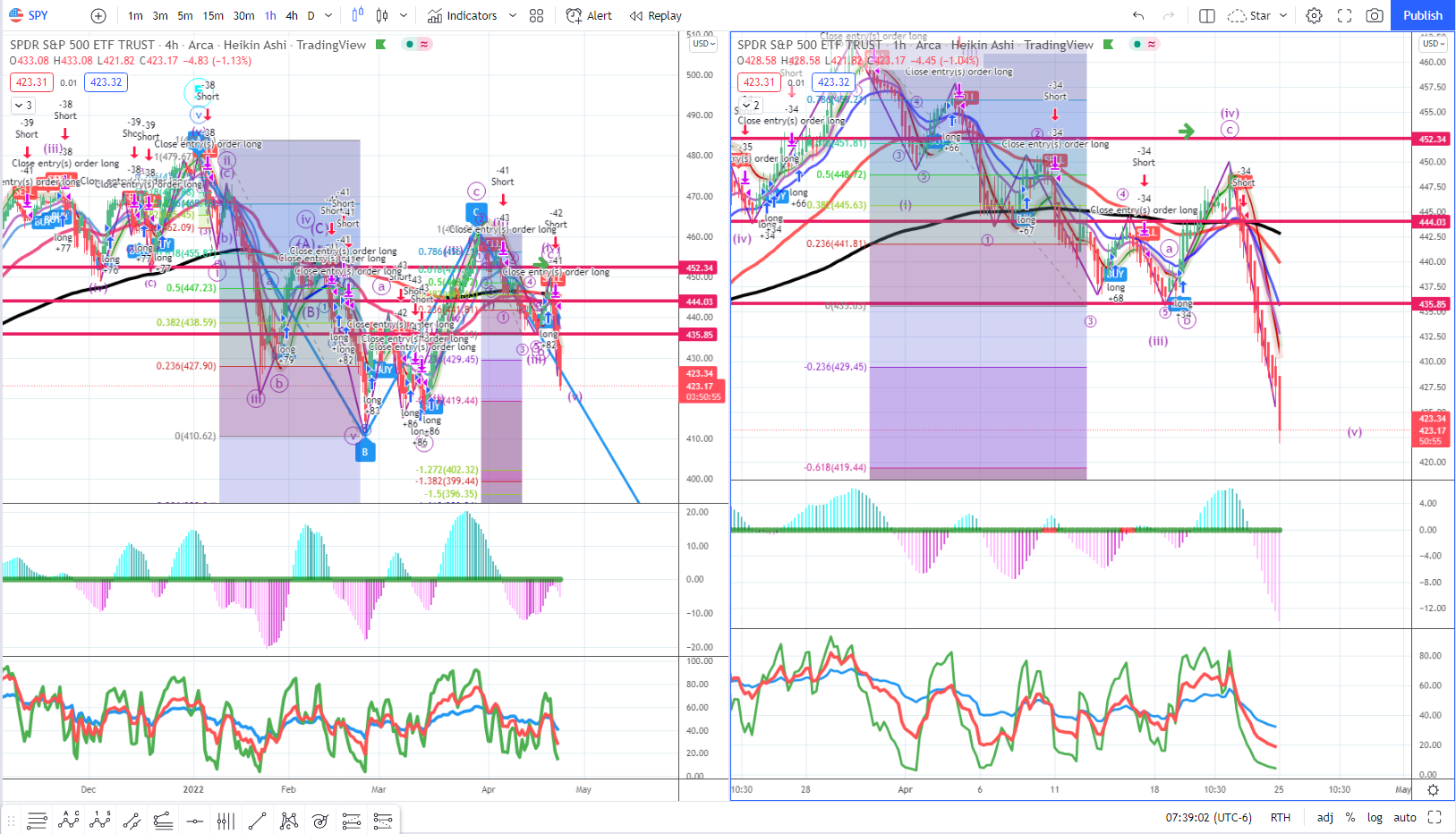
Task: Open the chart type dropdown arrow
Action: click(404, 15)
